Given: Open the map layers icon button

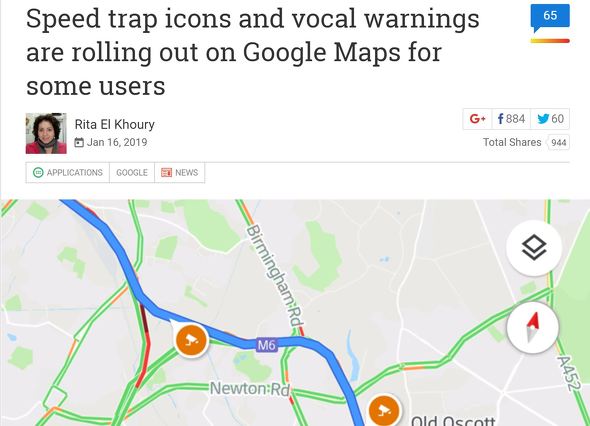Looking at the screenshot, I should click(534, 248).
